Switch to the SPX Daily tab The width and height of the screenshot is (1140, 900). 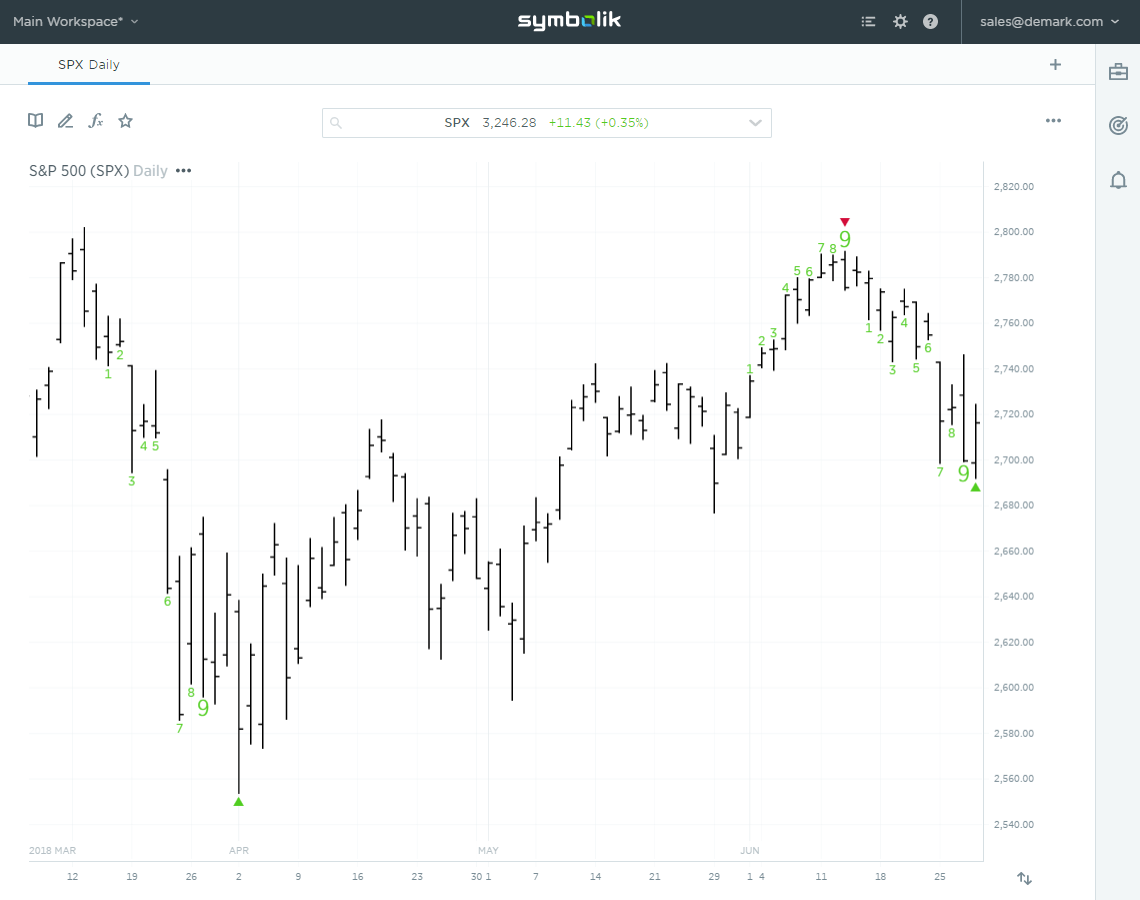[x=89, y=62]
